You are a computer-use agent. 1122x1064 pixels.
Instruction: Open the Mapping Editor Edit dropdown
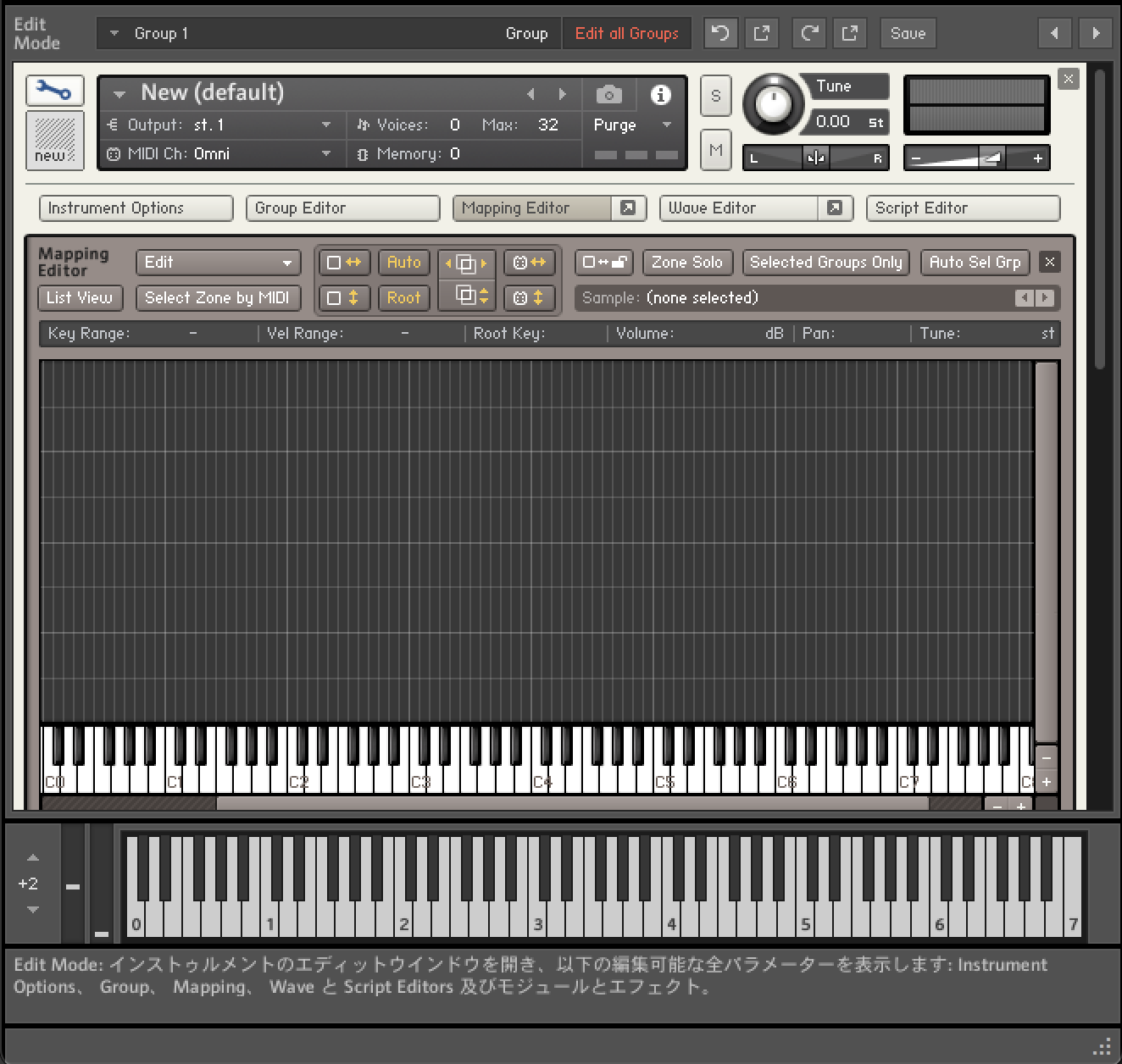219,263
